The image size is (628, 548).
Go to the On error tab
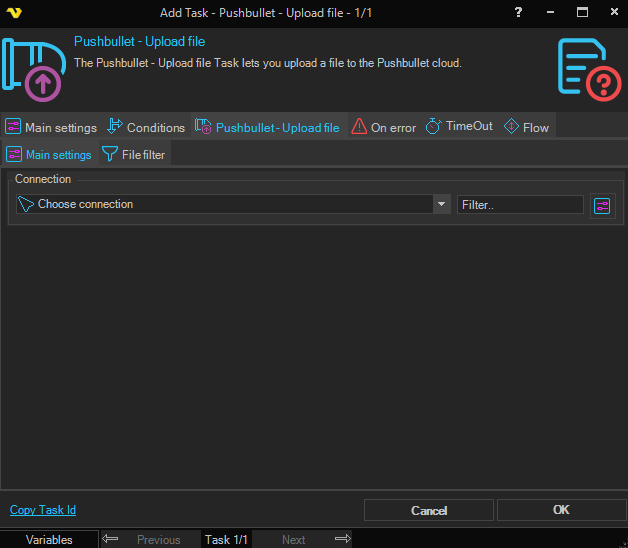(384, 127)
